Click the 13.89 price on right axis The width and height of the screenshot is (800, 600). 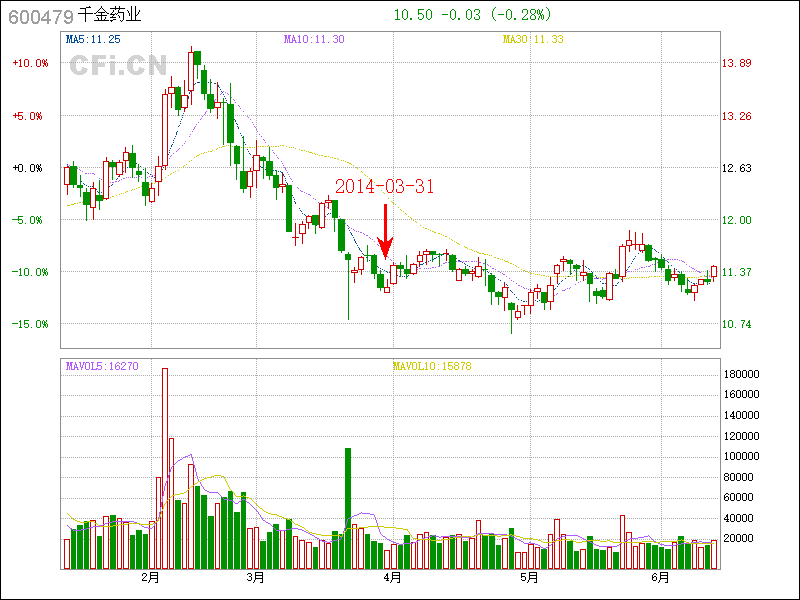(x=737, y=63)
